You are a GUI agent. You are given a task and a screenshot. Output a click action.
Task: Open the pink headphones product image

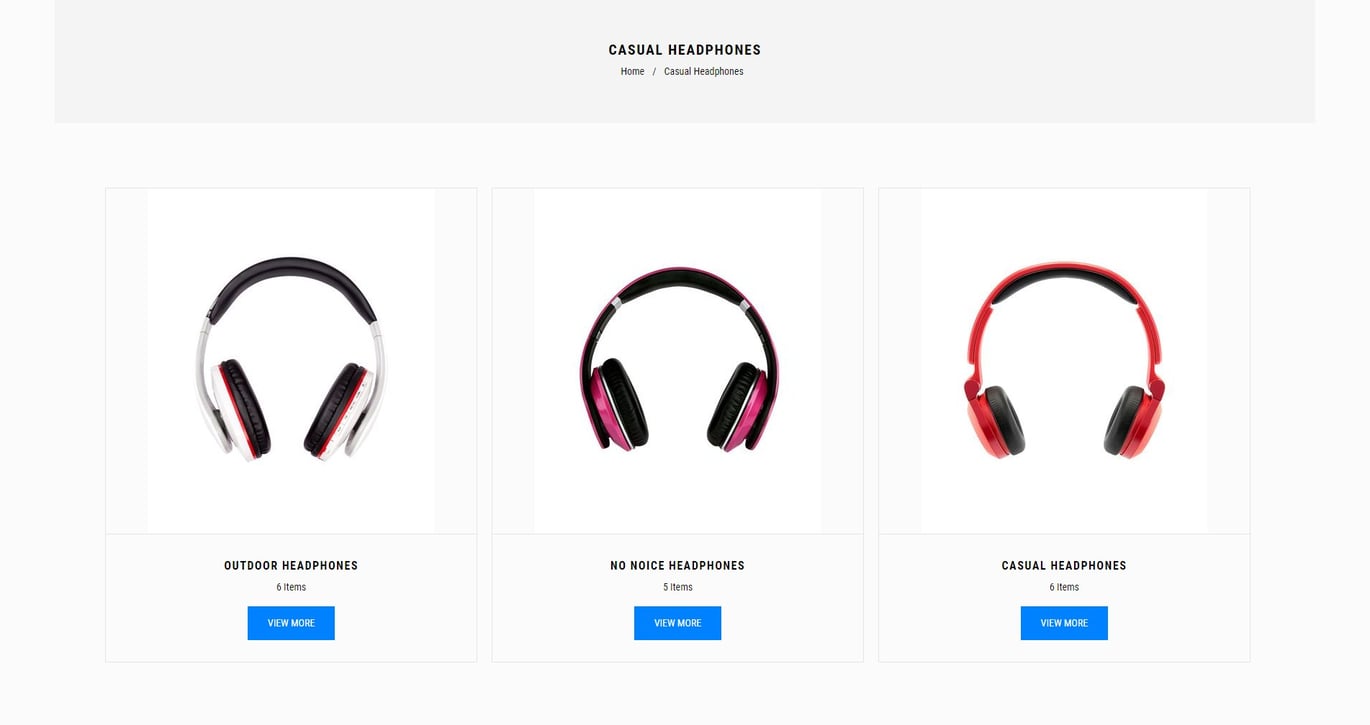coord(678,361)
